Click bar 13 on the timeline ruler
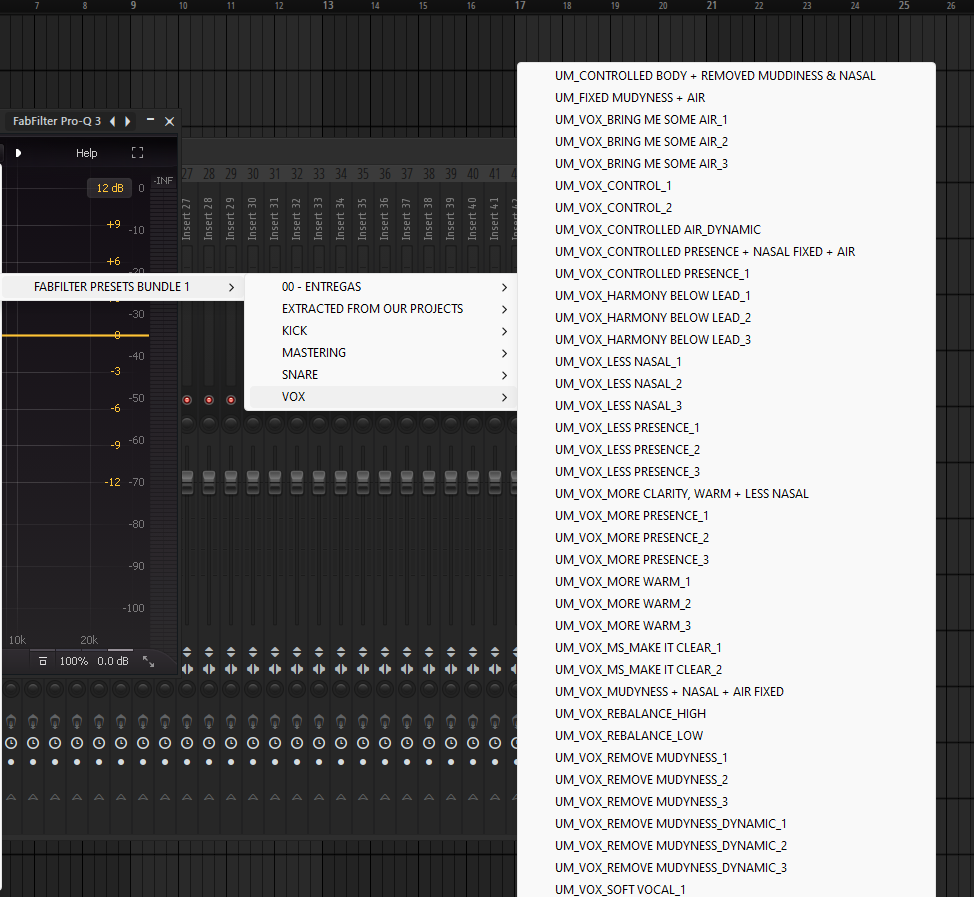 click(x=328, y=6)
